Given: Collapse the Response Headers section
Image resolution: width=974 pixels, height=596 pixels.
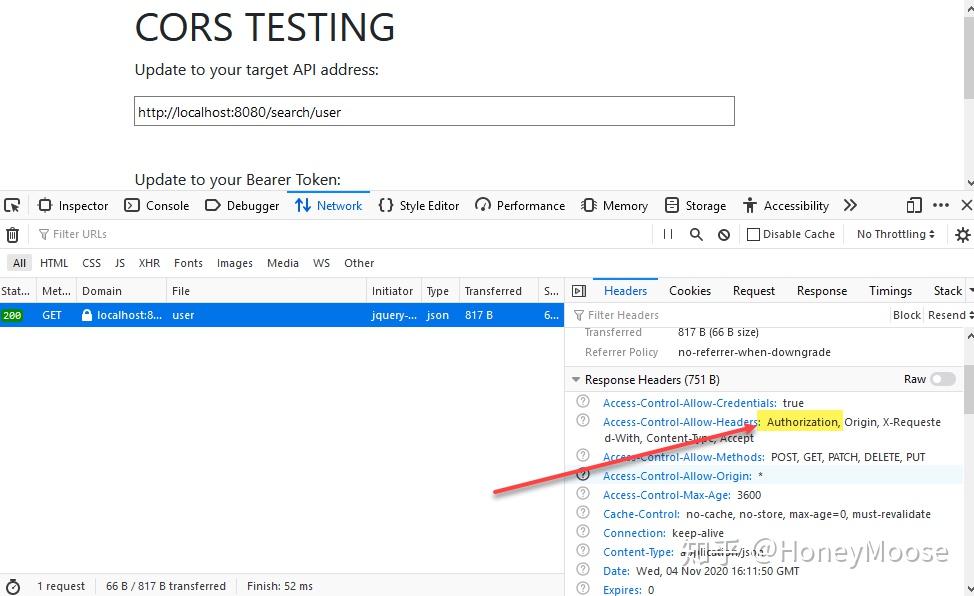Looking at the screenshot, I should (575, 379).
